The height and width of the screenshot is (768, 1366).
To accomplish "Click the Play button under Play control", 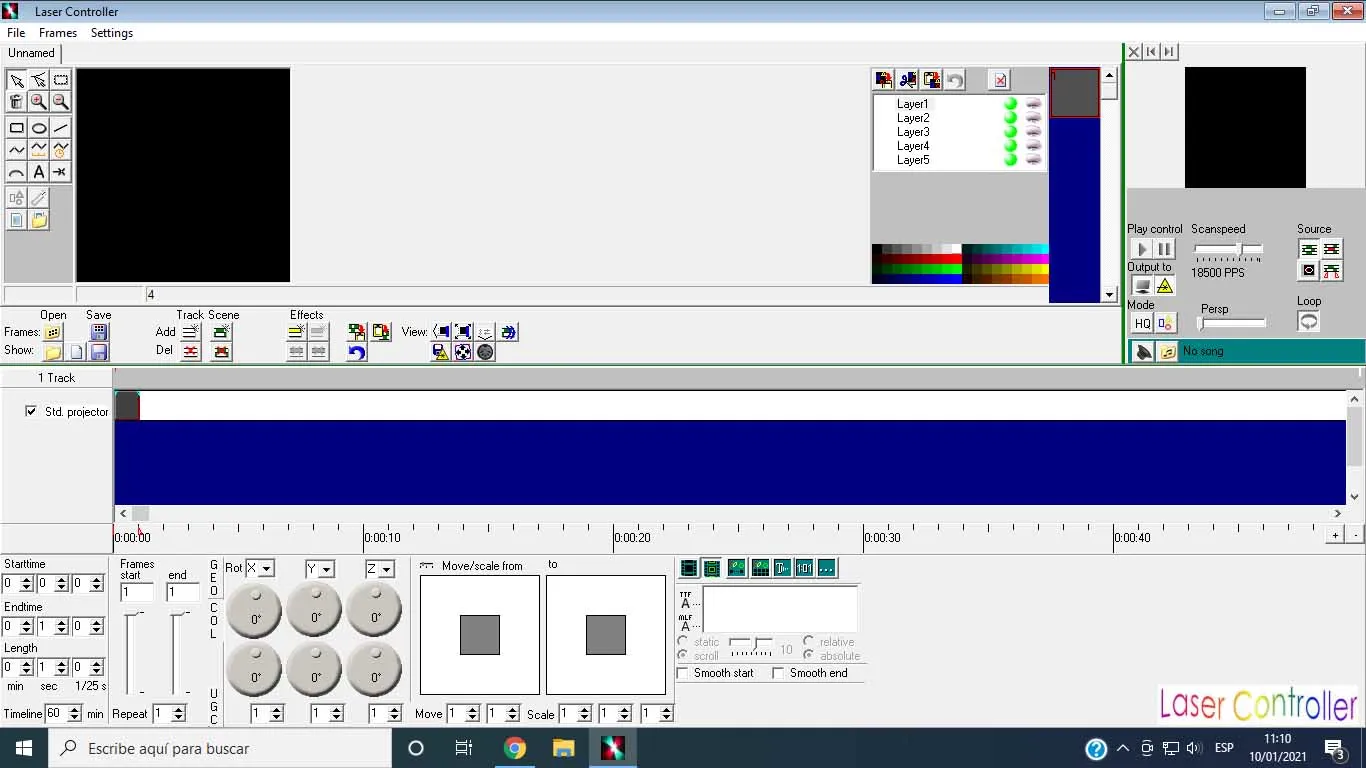I will coord(1141,249).
